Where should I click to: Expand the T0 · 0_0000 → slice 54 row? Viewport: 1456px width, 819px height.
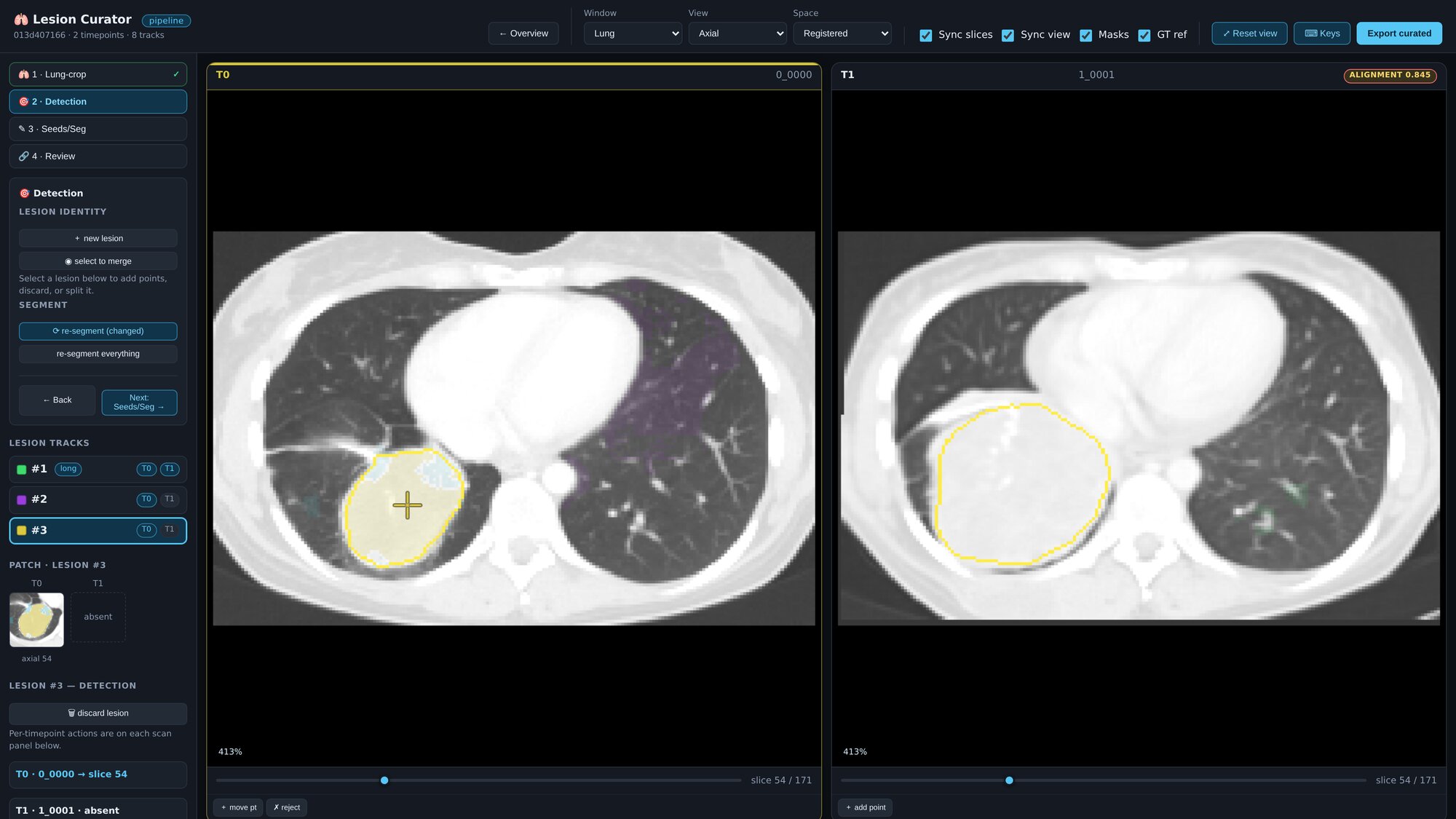pyautogui.click(x=98, y=775)
